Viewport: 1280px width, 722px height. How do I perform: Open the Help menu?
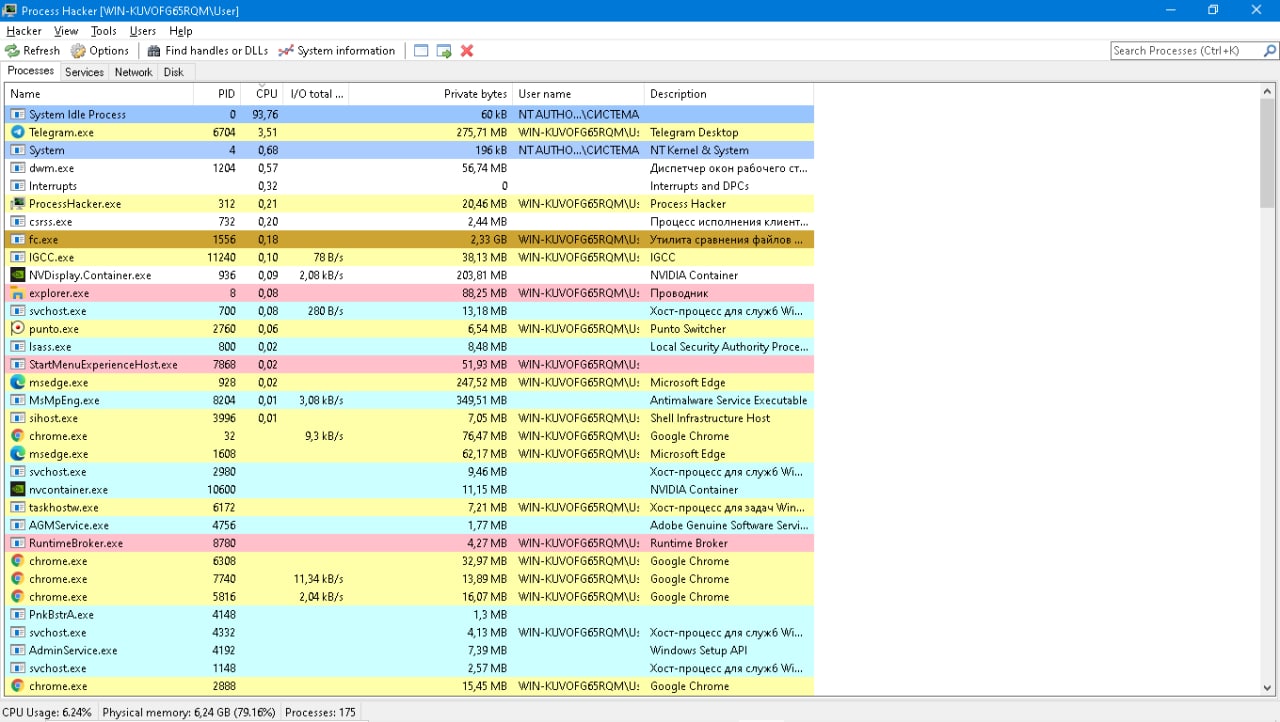point(181,31)
